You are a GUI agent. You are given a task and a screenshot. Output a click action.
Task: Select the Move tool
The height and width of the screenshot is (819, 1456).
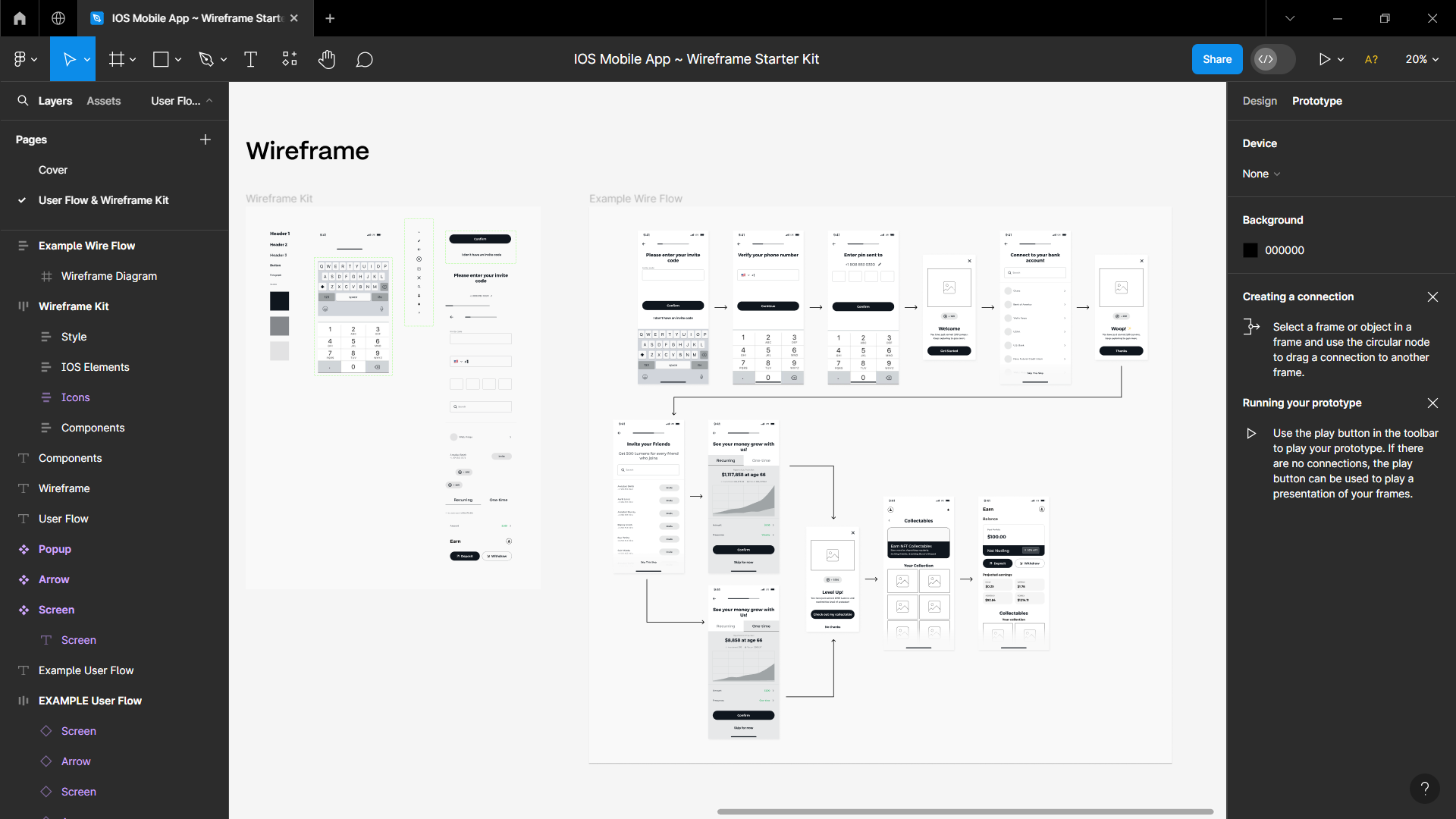click(69, 59)
